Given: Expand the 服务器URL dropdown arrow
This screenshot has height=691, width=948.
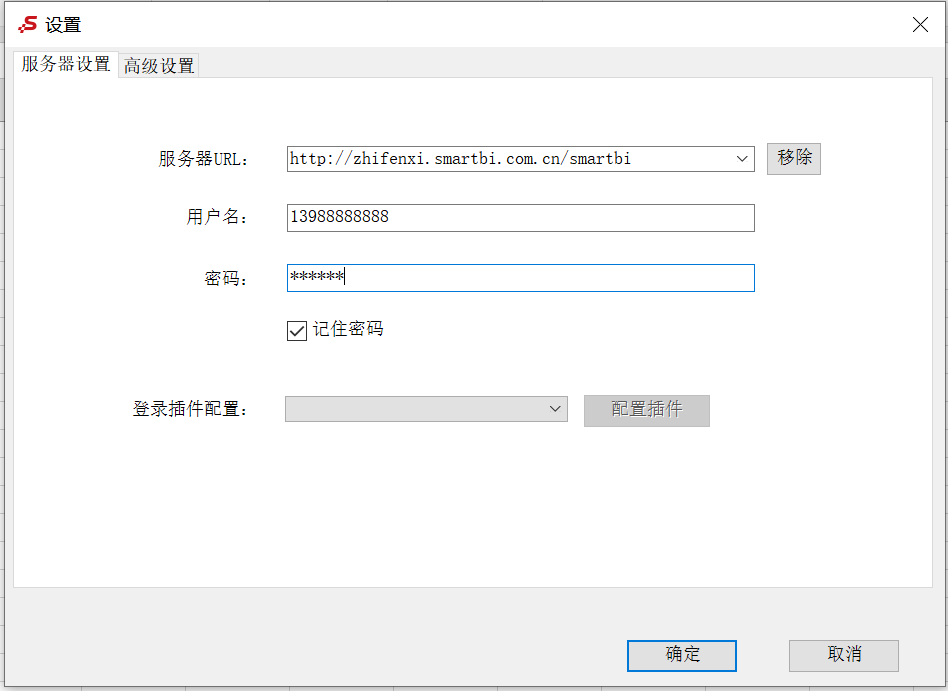Looking at the screenshot, I should 742,159.
